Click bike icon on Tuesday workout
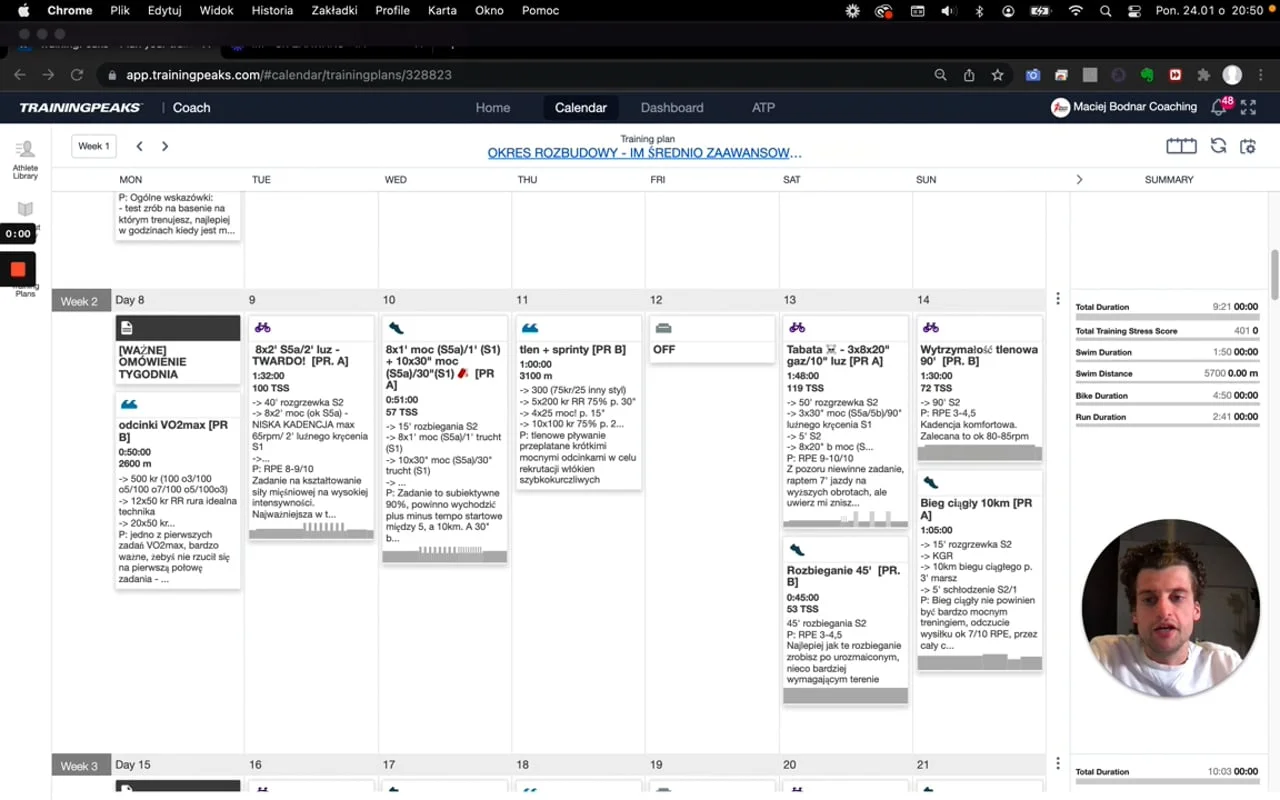The height and width of the screenshot is (800, 1280). pos(263,327)
